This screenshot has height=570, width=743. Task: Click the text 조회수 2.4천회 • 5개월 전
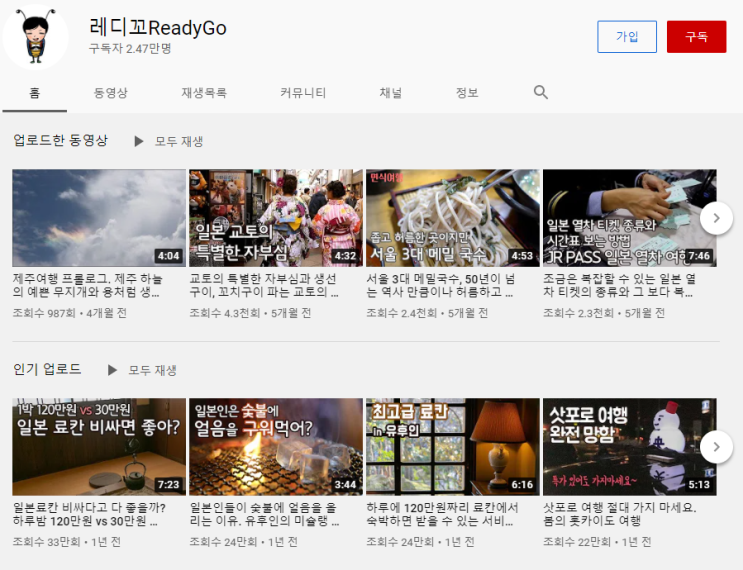click(x=427, y=313)
